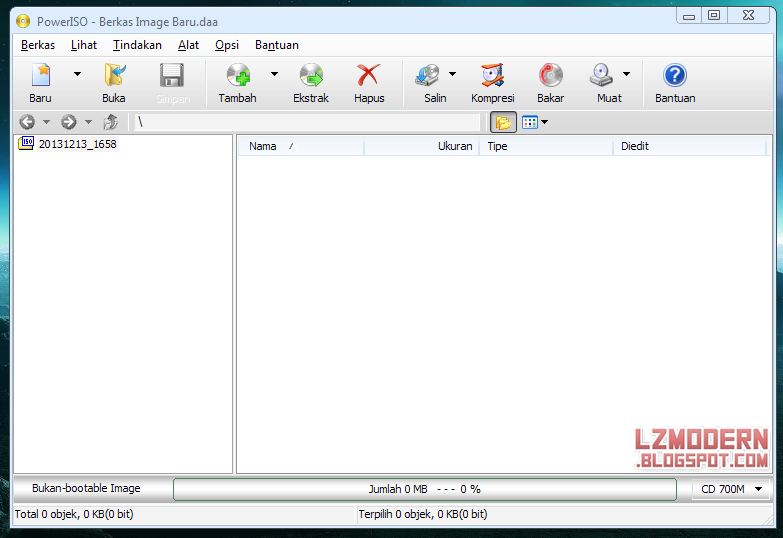Viewport: 783px width, 538px height.
Task: Click the view mode grid icon
Action: point(530,122)
